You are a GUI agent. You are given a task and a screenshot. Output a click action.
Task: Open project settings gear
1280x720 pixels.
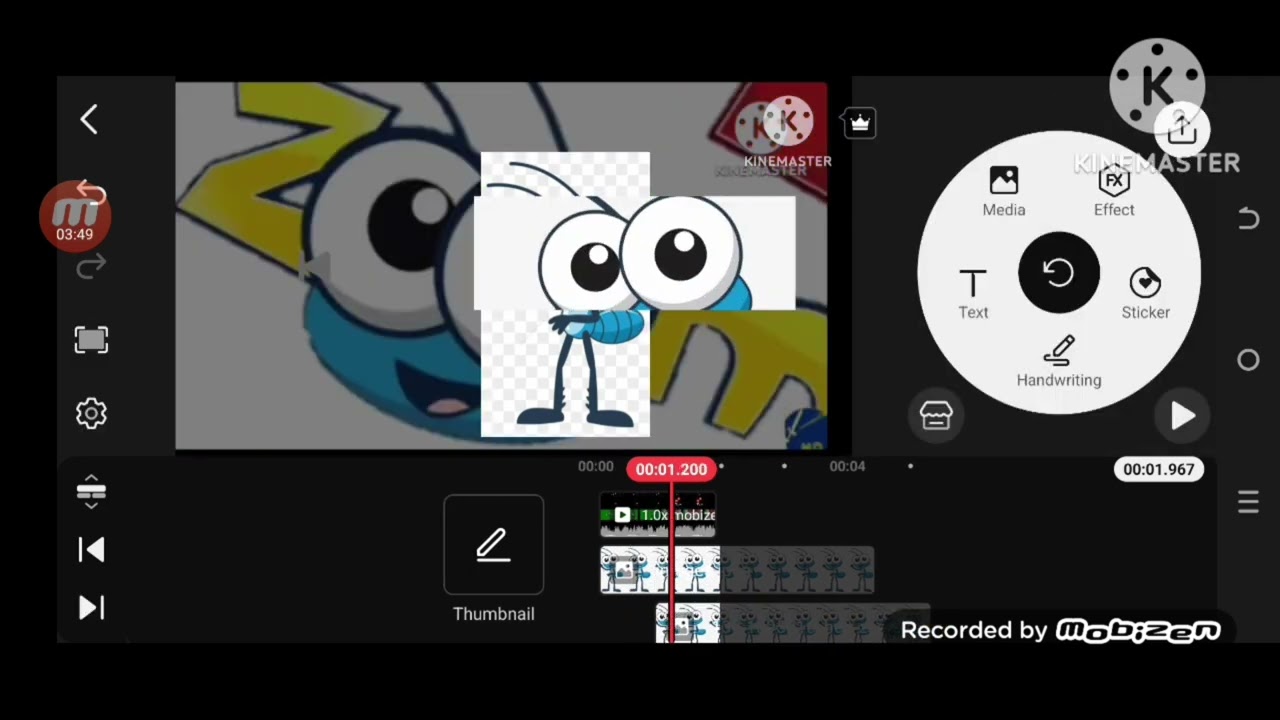[x=91, y=413]
